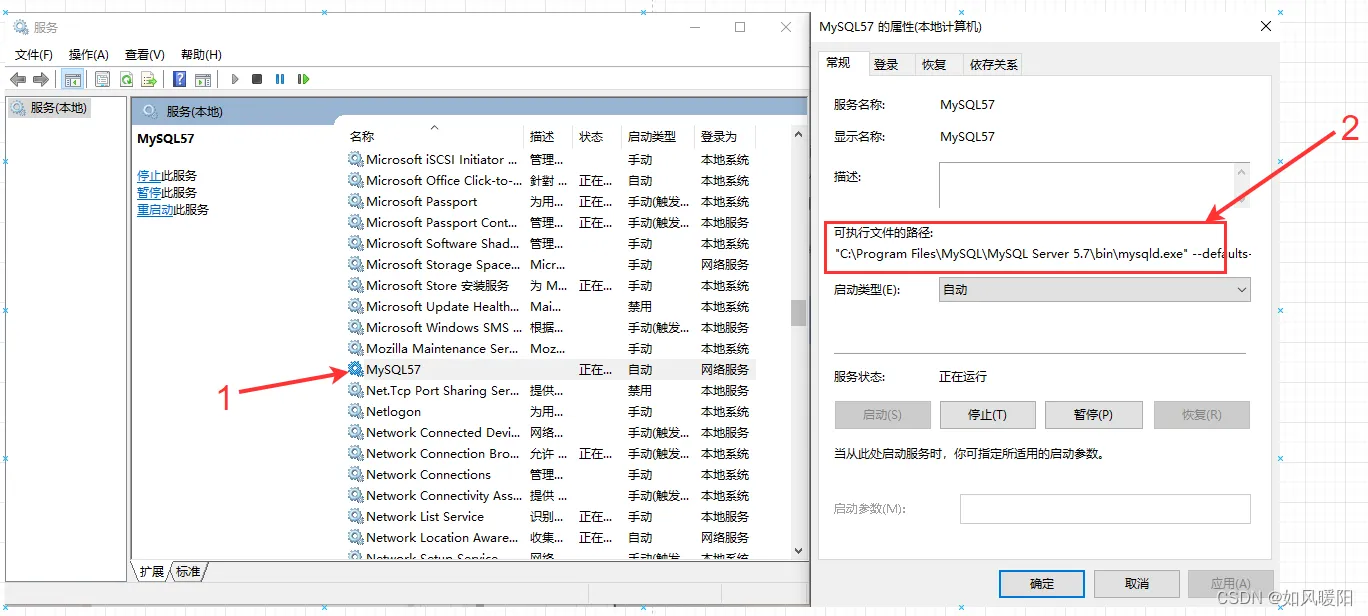This screenshot has height=616, width=1368.
Task: Select the Microsoft Windows SMS row
Action: (x=550, y=328)
